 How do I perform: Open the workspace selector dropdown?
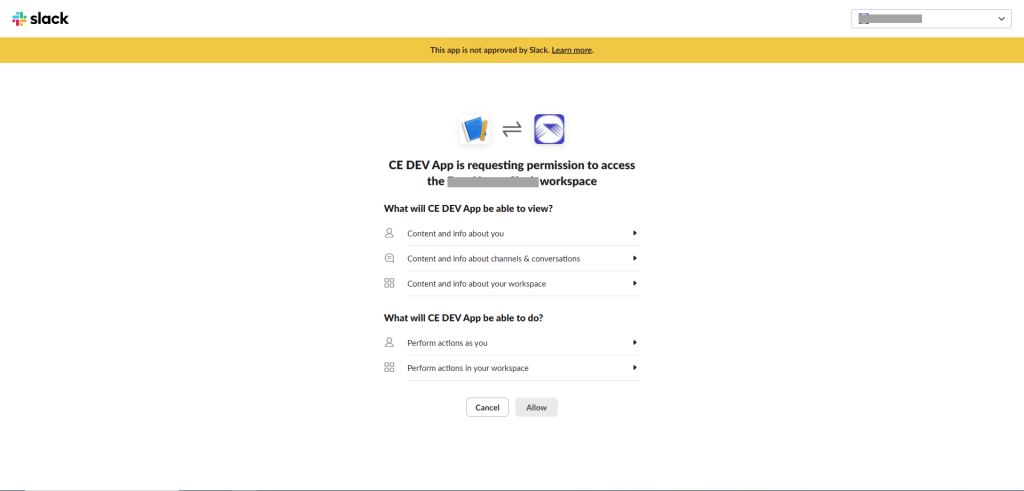coord(931,18)
